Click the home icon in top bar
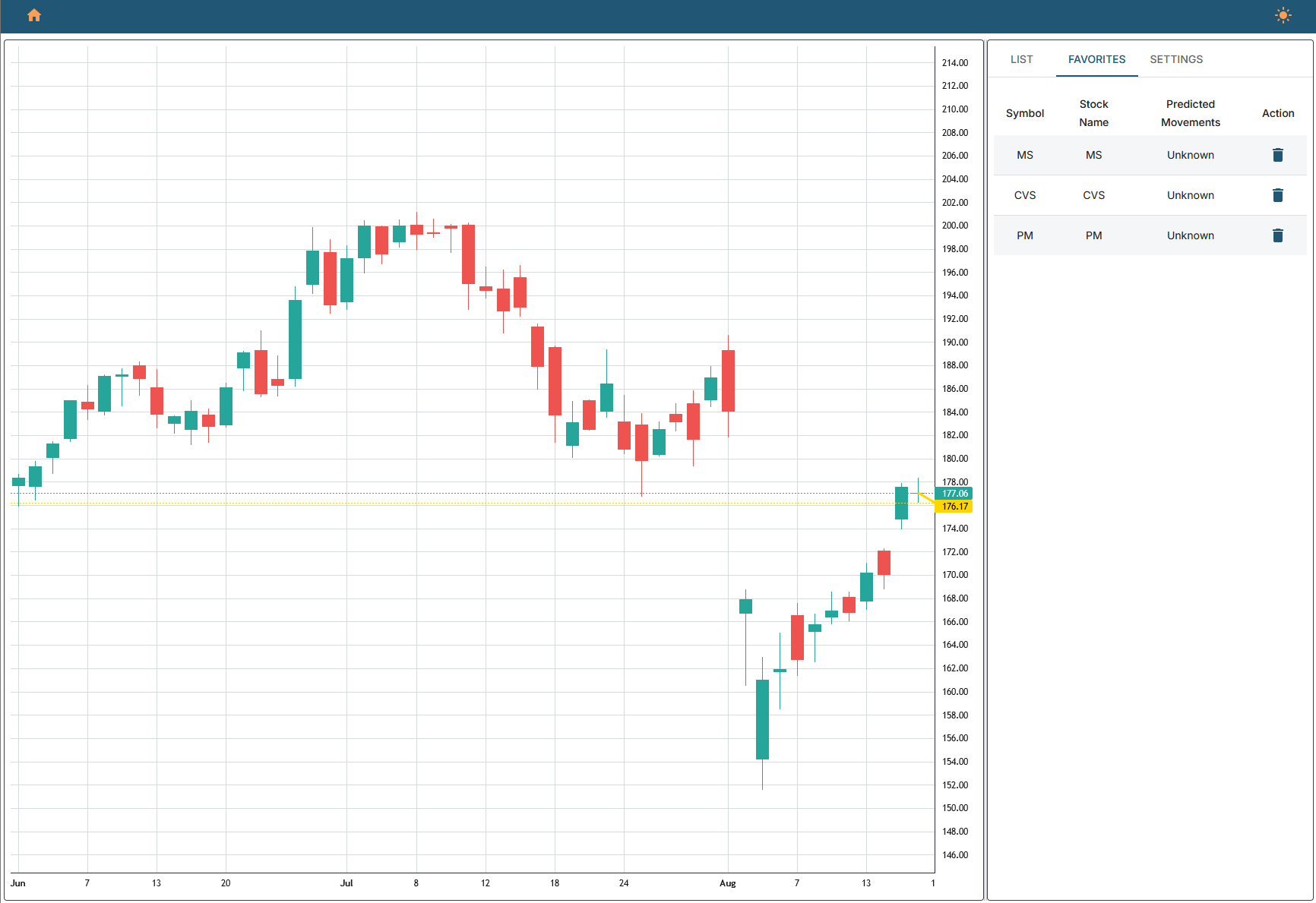The image size is (1316, 903). click(x=34, y=15)
